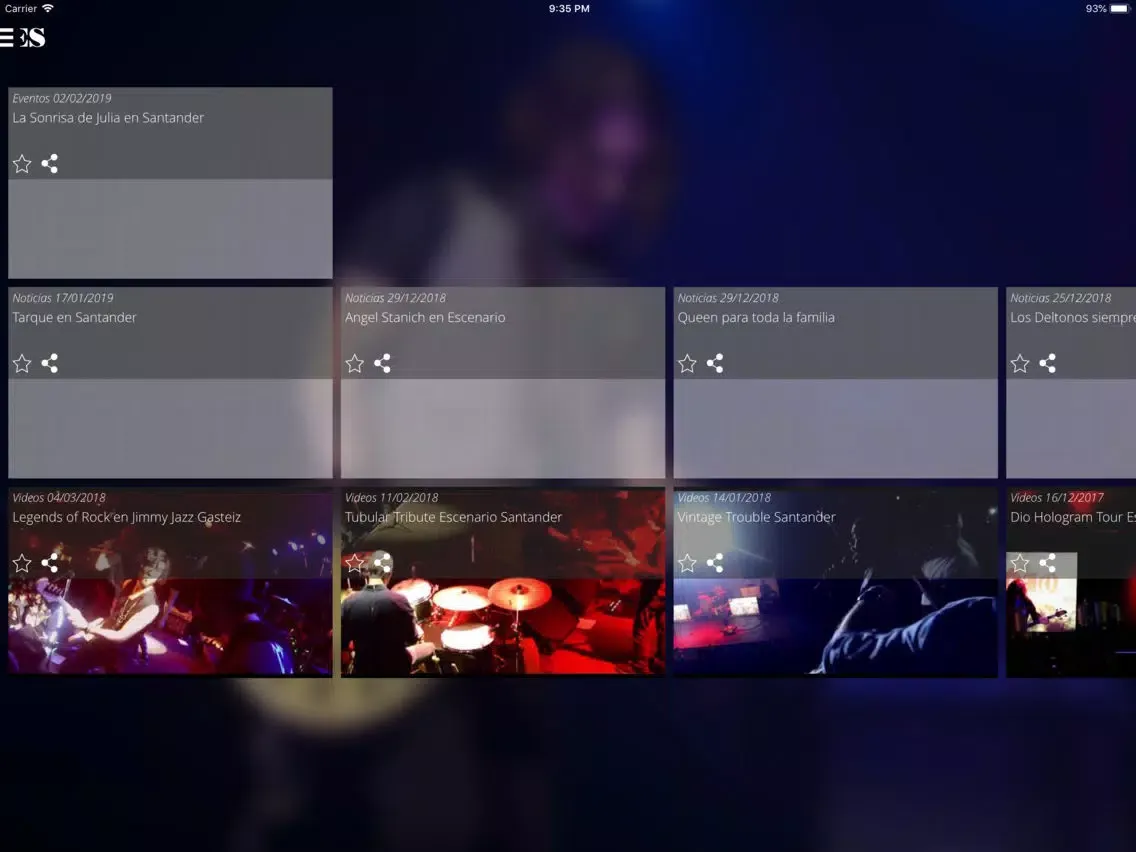Screen dimensions: 1136x852
Task: Select the Videos 14/01/2018 label
Action: [x=724, y=498]
